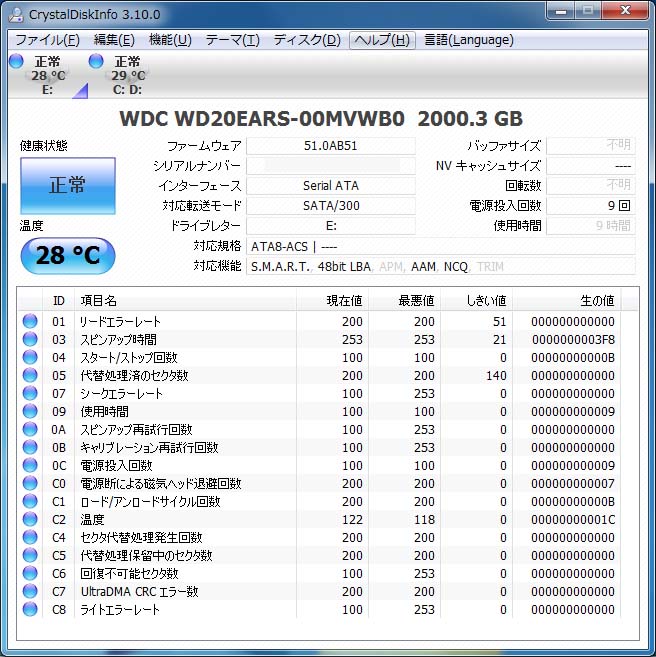Select the E: drive 28 °C entry
This screenshot has width=656, height=657.
(47, 75)
